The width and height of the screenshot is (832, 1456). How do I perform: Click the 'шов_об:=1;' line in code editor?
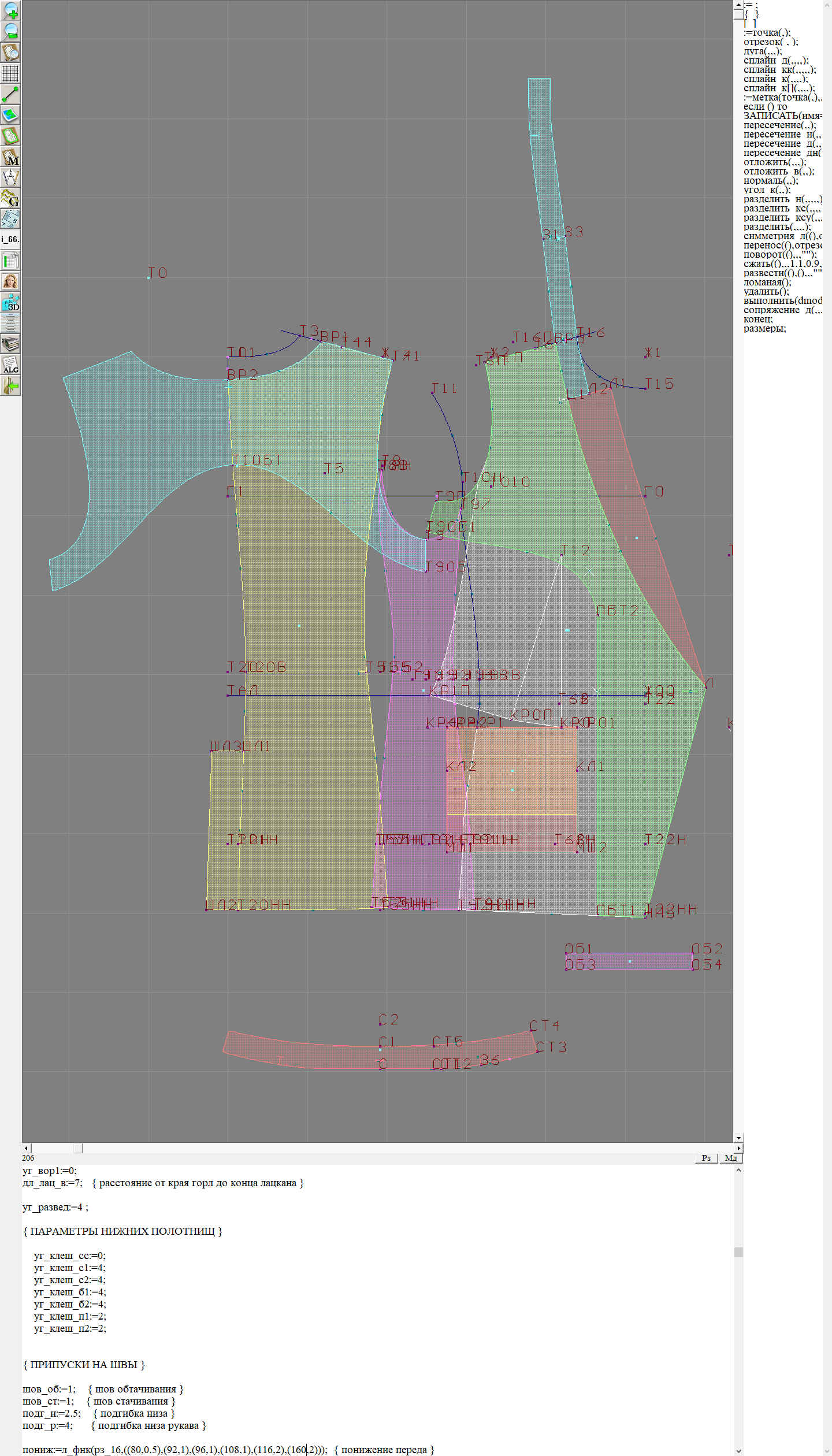point(49,1389)
